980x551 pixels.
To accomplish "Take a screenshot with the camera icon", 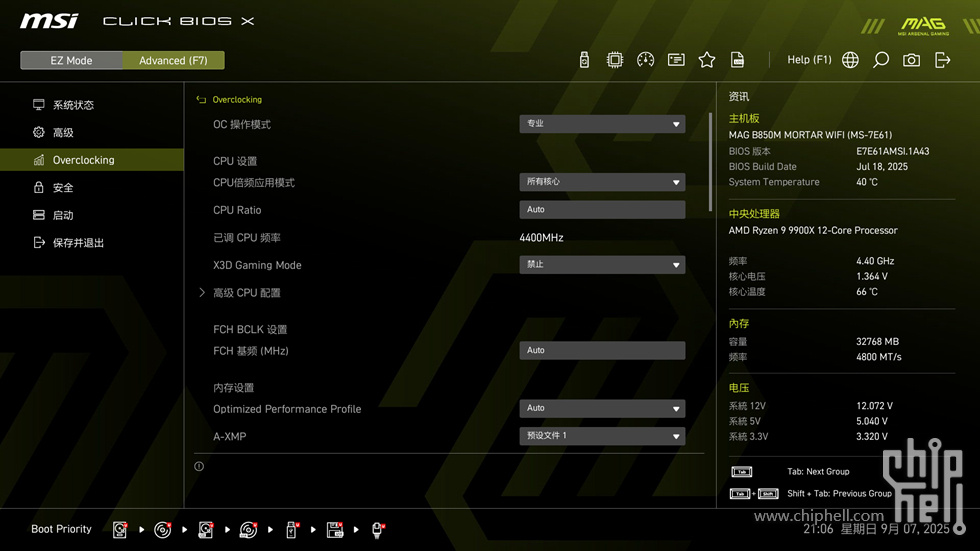I will tap(911, 60).
